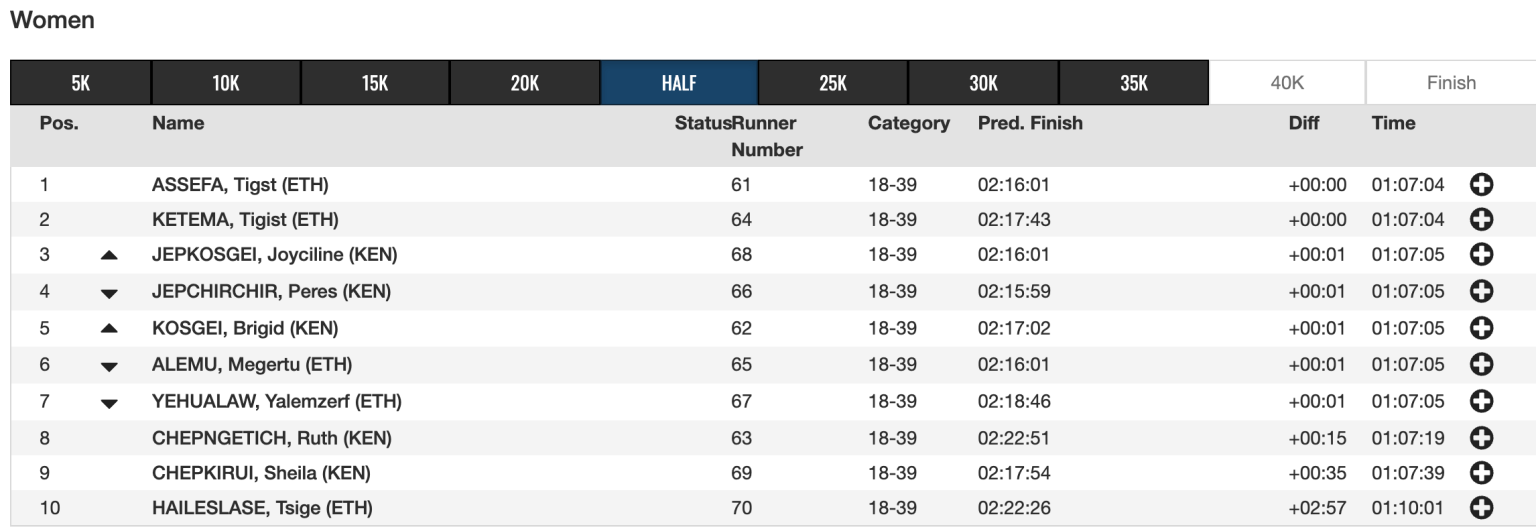
Task: Click plus icon for KETEMA, Tigist
Action: pos(1481,220)
